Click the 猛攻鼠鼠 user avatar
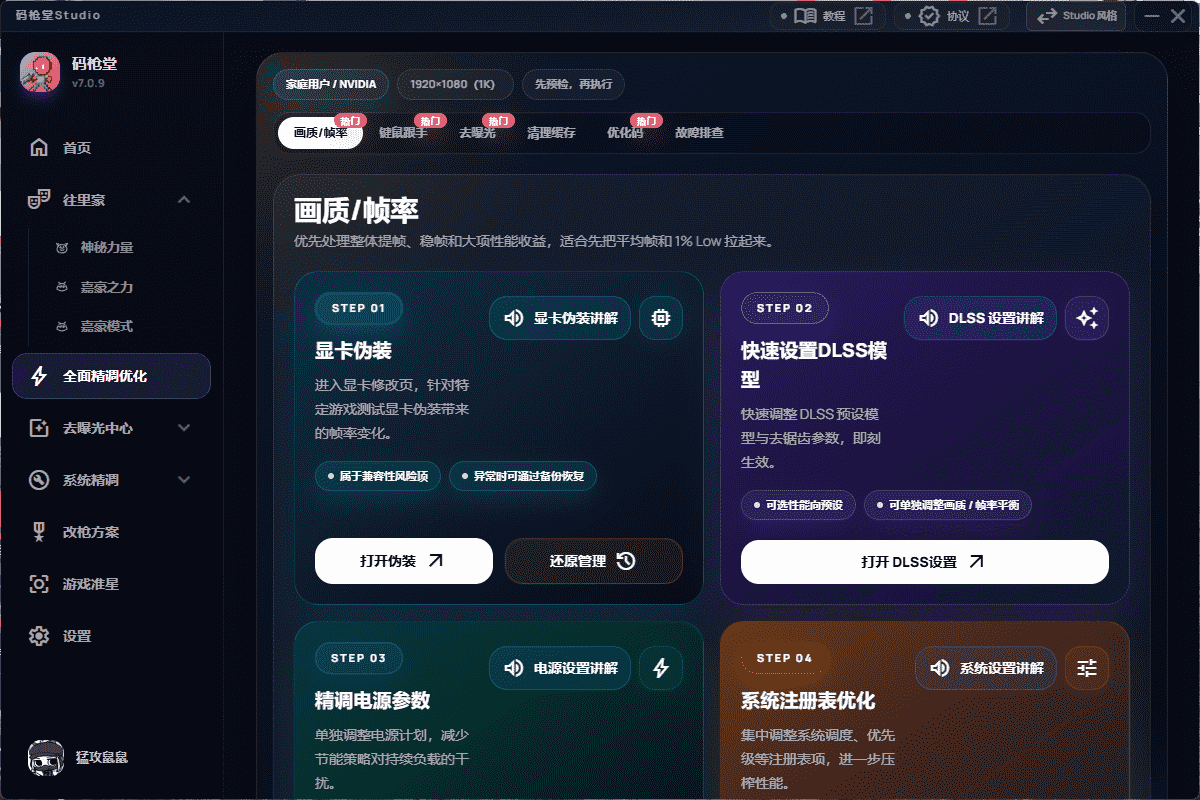Screen dimensions: 1200x800 point(46,760)
